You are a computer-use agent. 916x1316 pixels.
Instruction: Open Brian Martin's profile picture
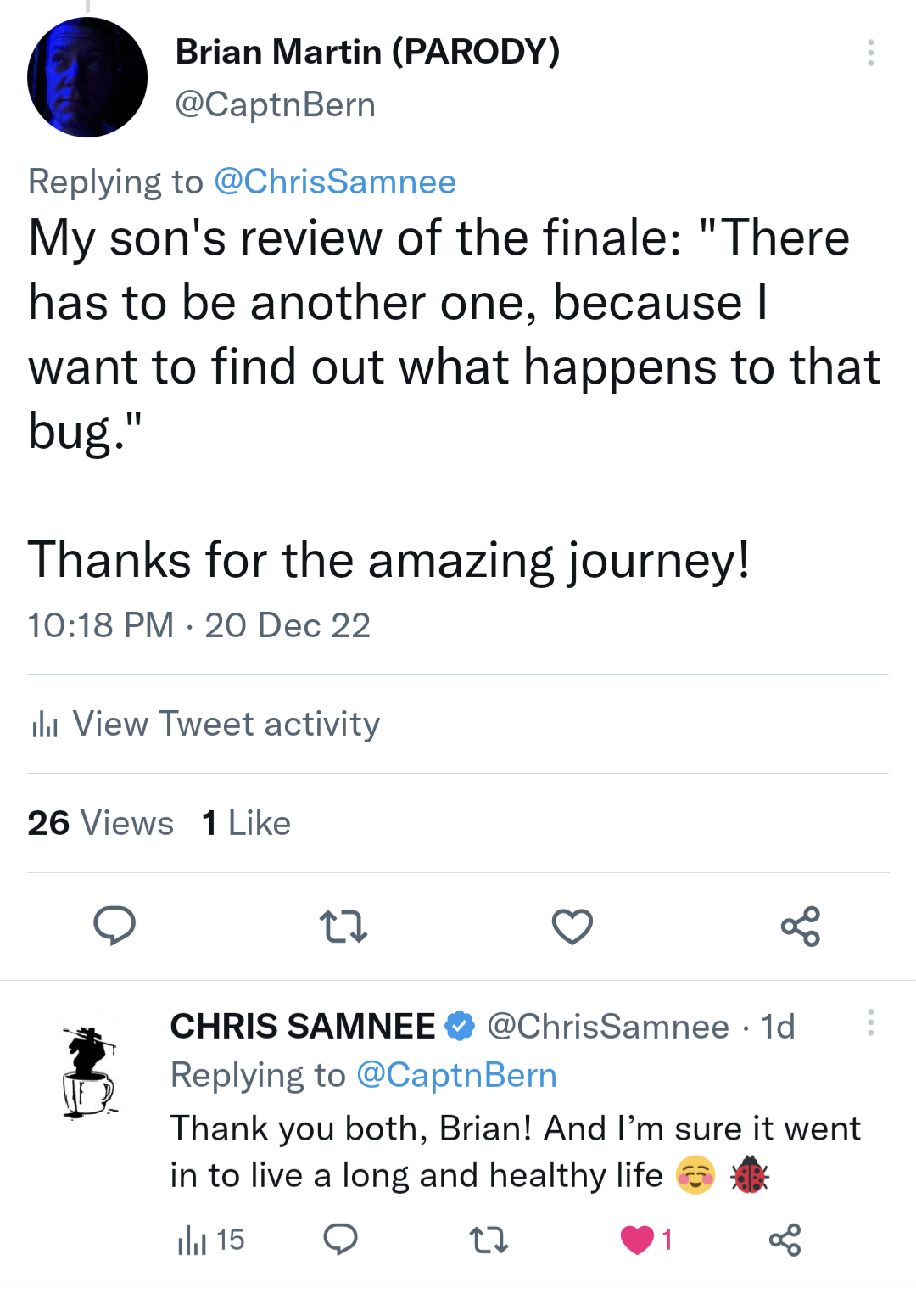pyautogui.click(x=87, y=77)
